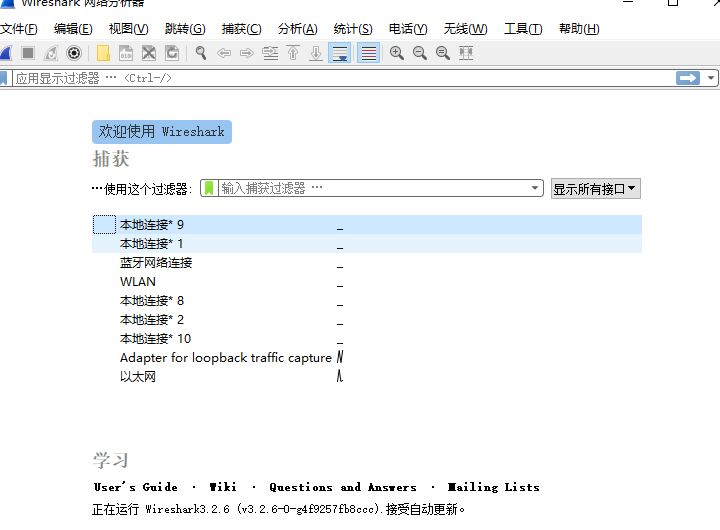
Task: Open 显示所有接口 dropdown
Action: tap(596, 189)
